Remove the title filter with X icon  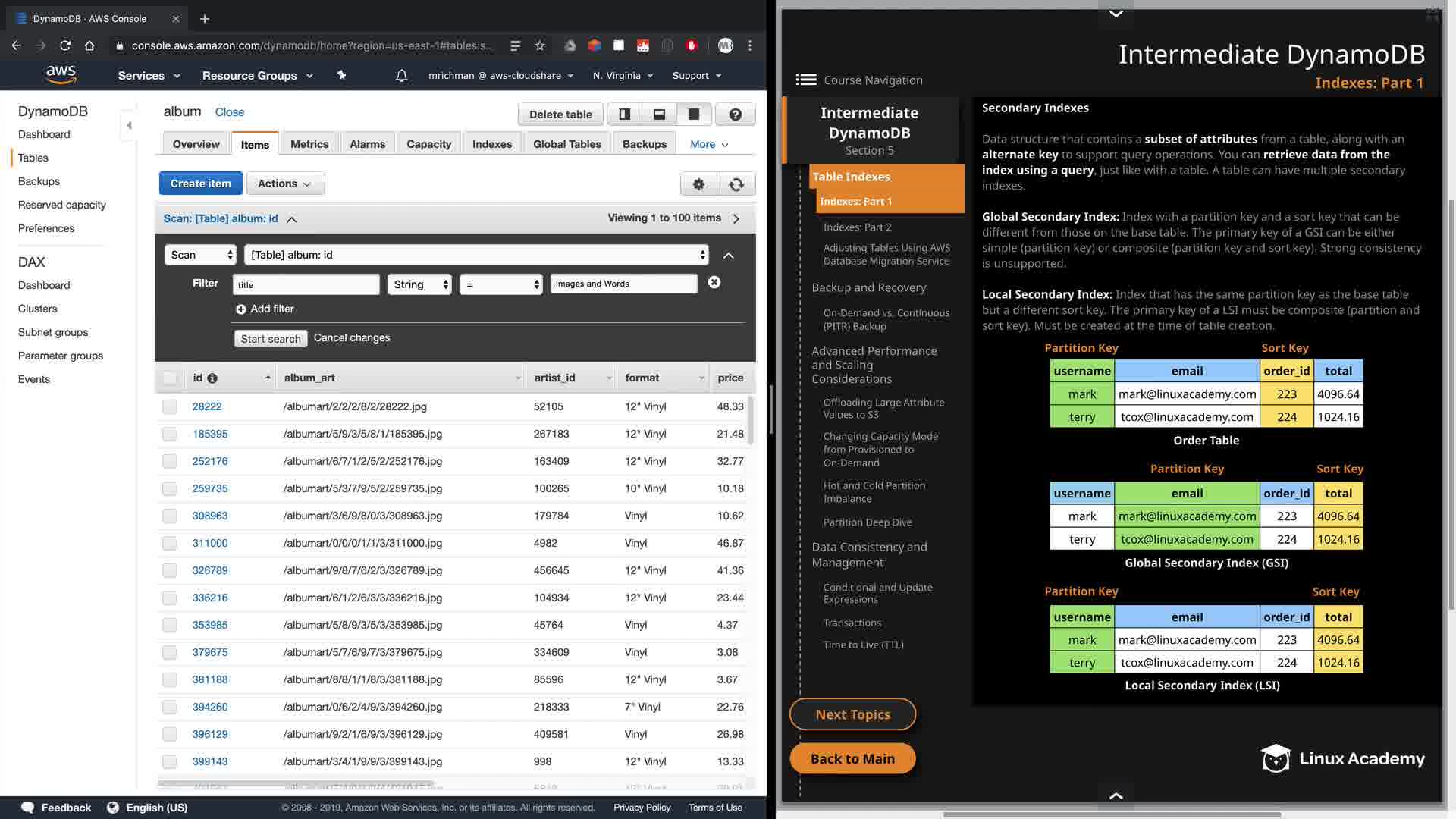[x=714, y=283]
